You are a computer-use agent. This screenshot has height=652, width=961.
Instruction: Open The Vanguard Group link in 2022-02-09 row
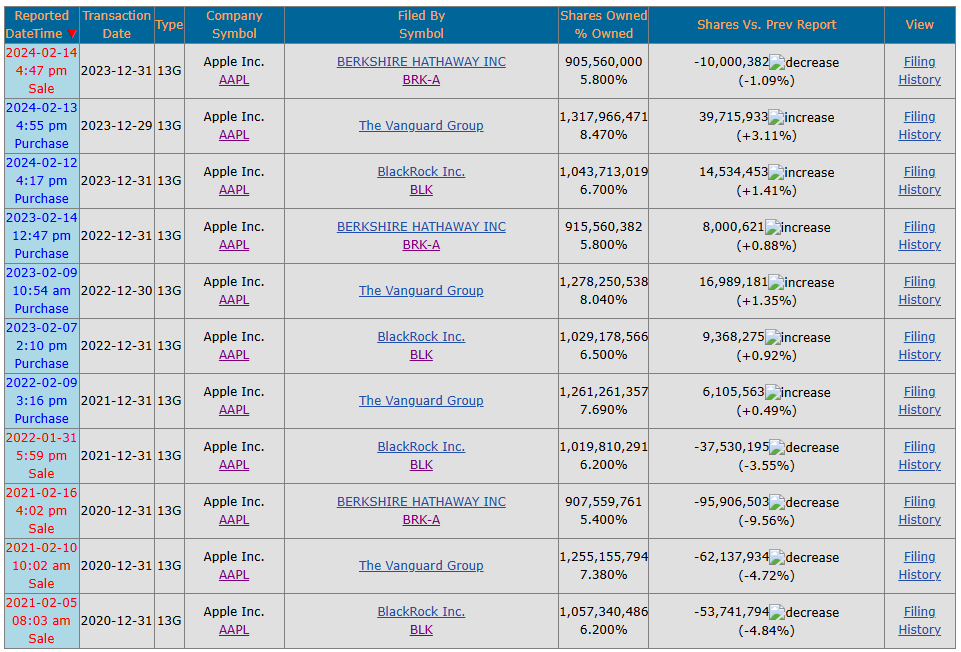point(421,401)
